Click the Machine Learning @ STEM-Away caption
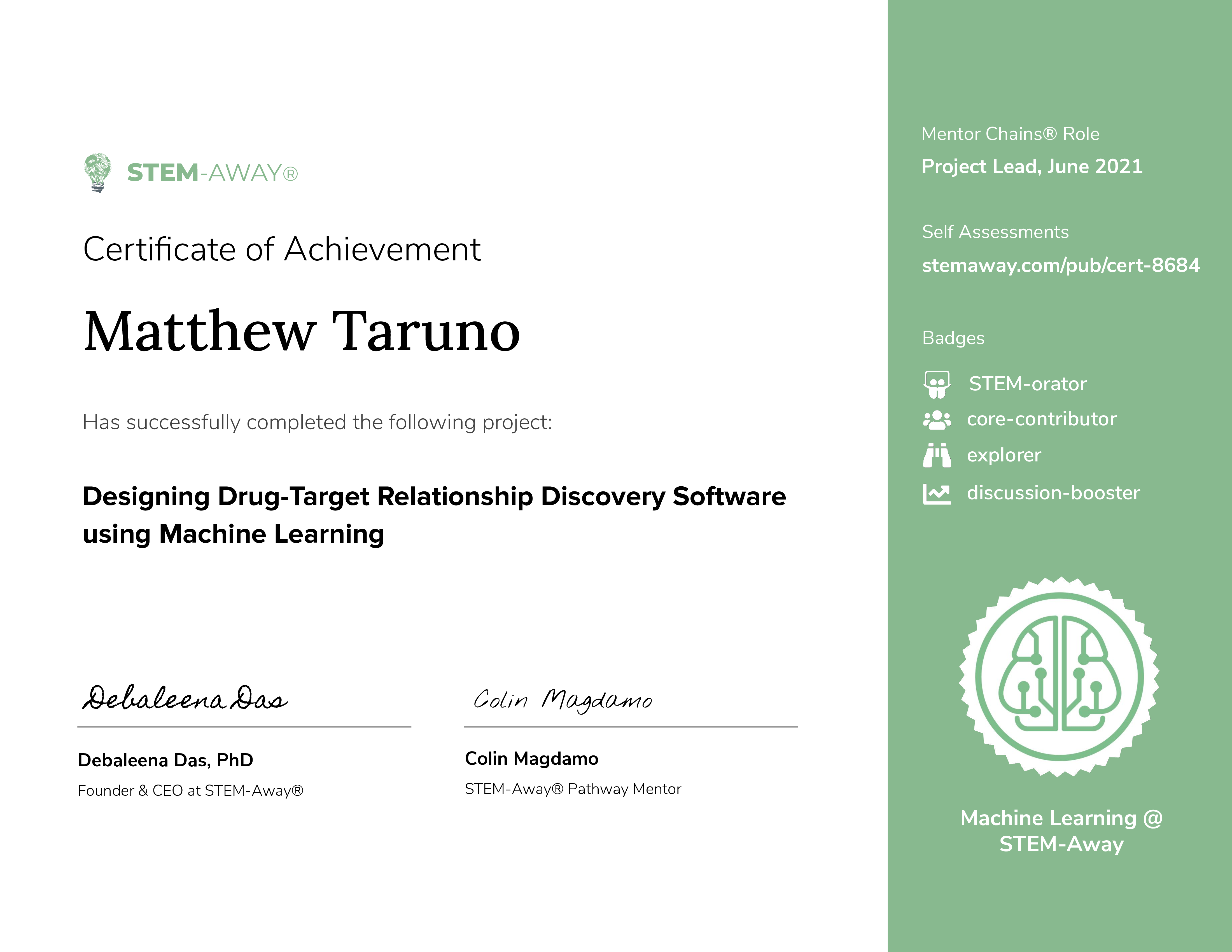The image size is (1232, 952). pyautogui.click(x=1061, y=831)
